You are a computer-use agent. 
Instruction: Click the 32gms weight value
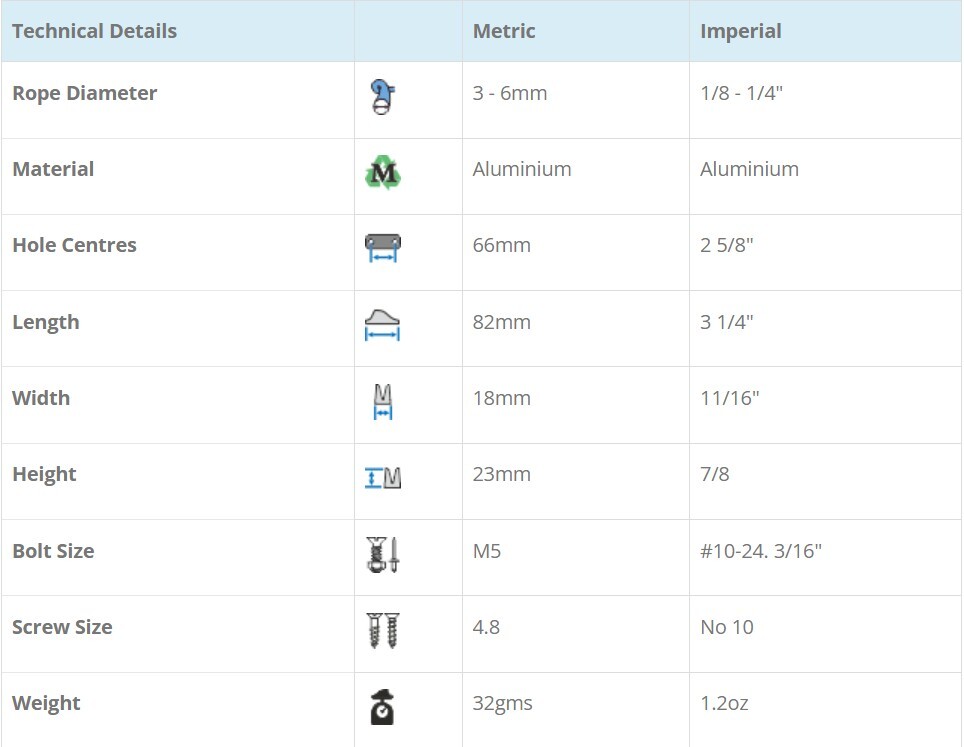(502, 703)
